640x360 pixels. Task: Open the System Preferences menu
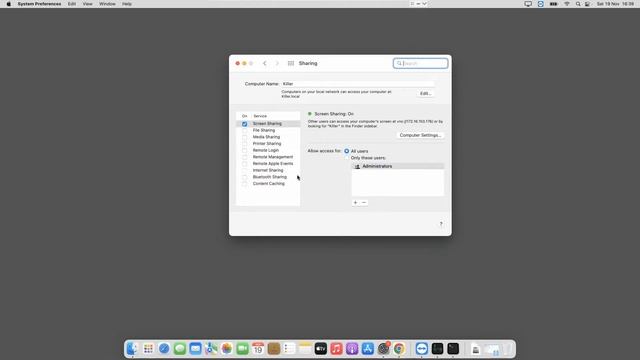pos(39,4)
